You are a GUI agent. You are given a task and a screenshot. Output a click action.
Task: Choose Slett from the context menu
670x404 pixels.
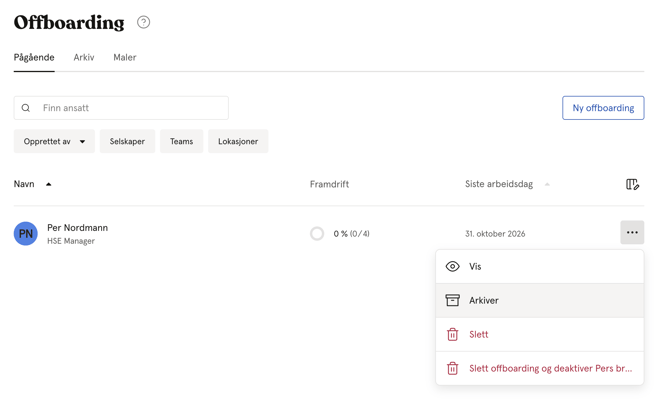[x=540, y=334]
